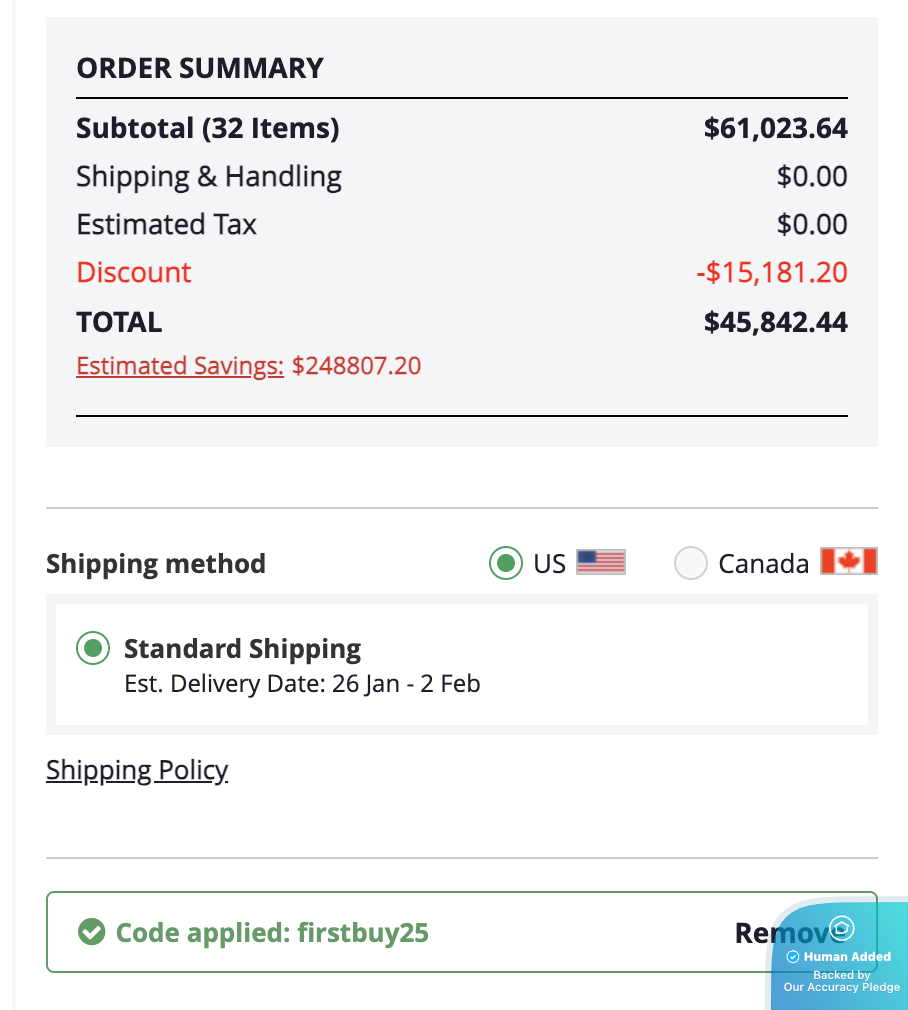
Task: Click the ORDER SUMMARY heading
Action: (x=200, y=68)
